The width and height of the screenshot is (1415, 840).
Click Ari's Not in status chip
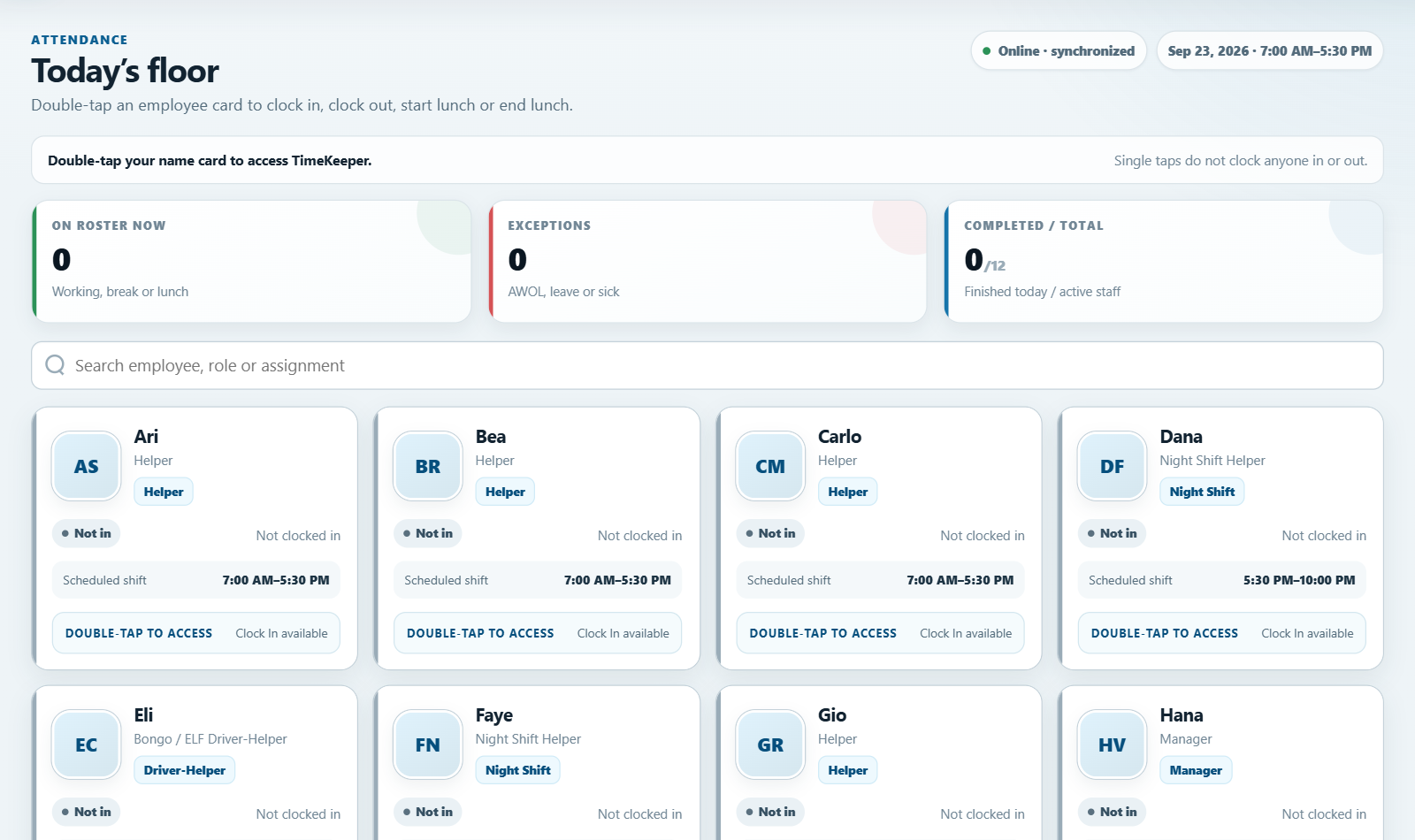coord(87,533)
